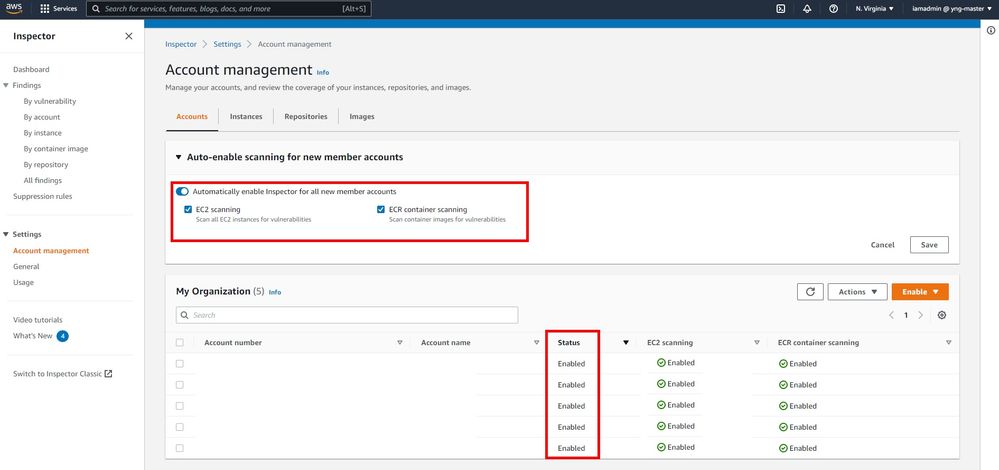Sort by the Status column arrow
This screenshot has height=470, width=999.
[626, 343]
